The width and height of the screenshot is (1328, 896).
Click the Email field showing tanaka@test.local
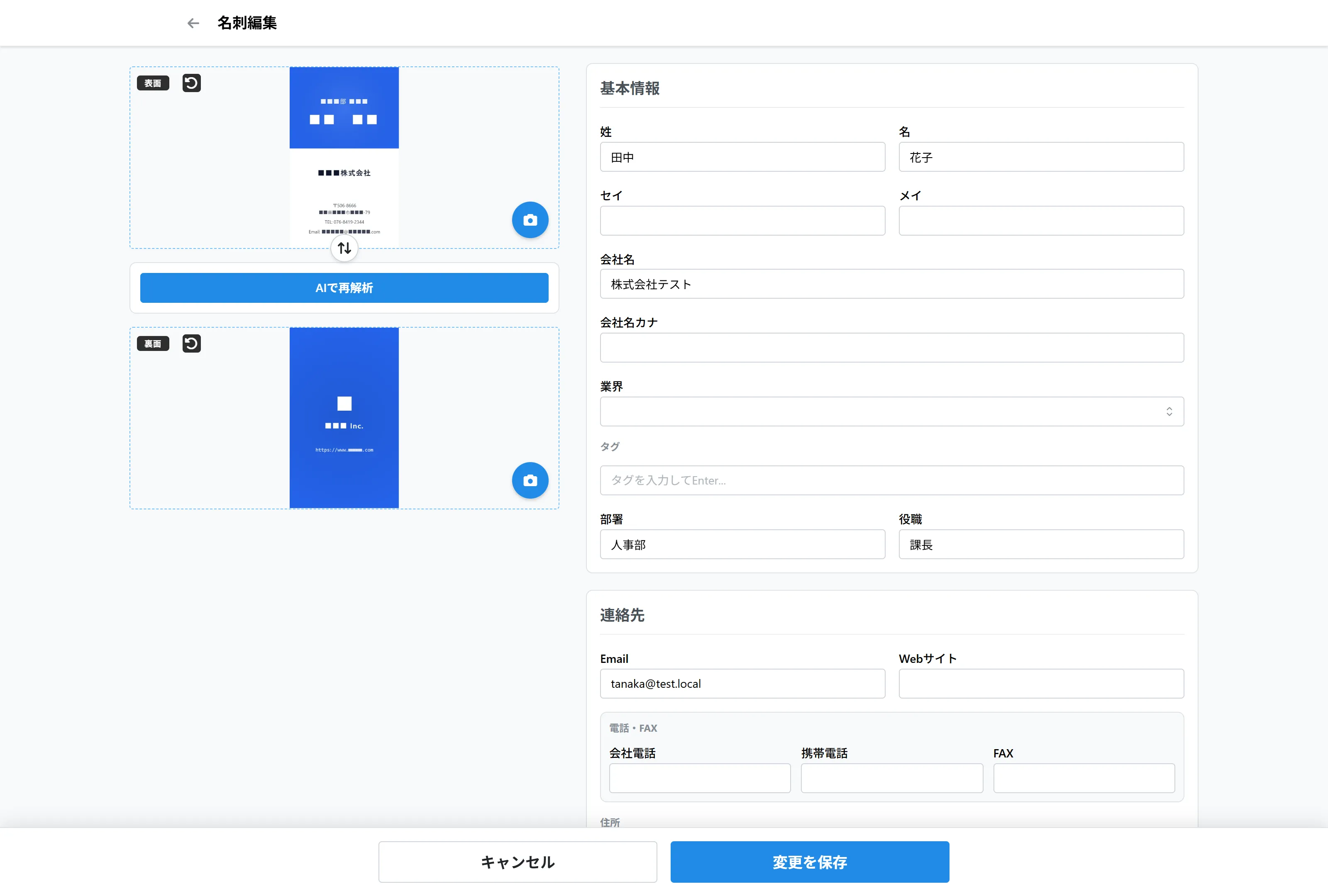pos(742,684)
